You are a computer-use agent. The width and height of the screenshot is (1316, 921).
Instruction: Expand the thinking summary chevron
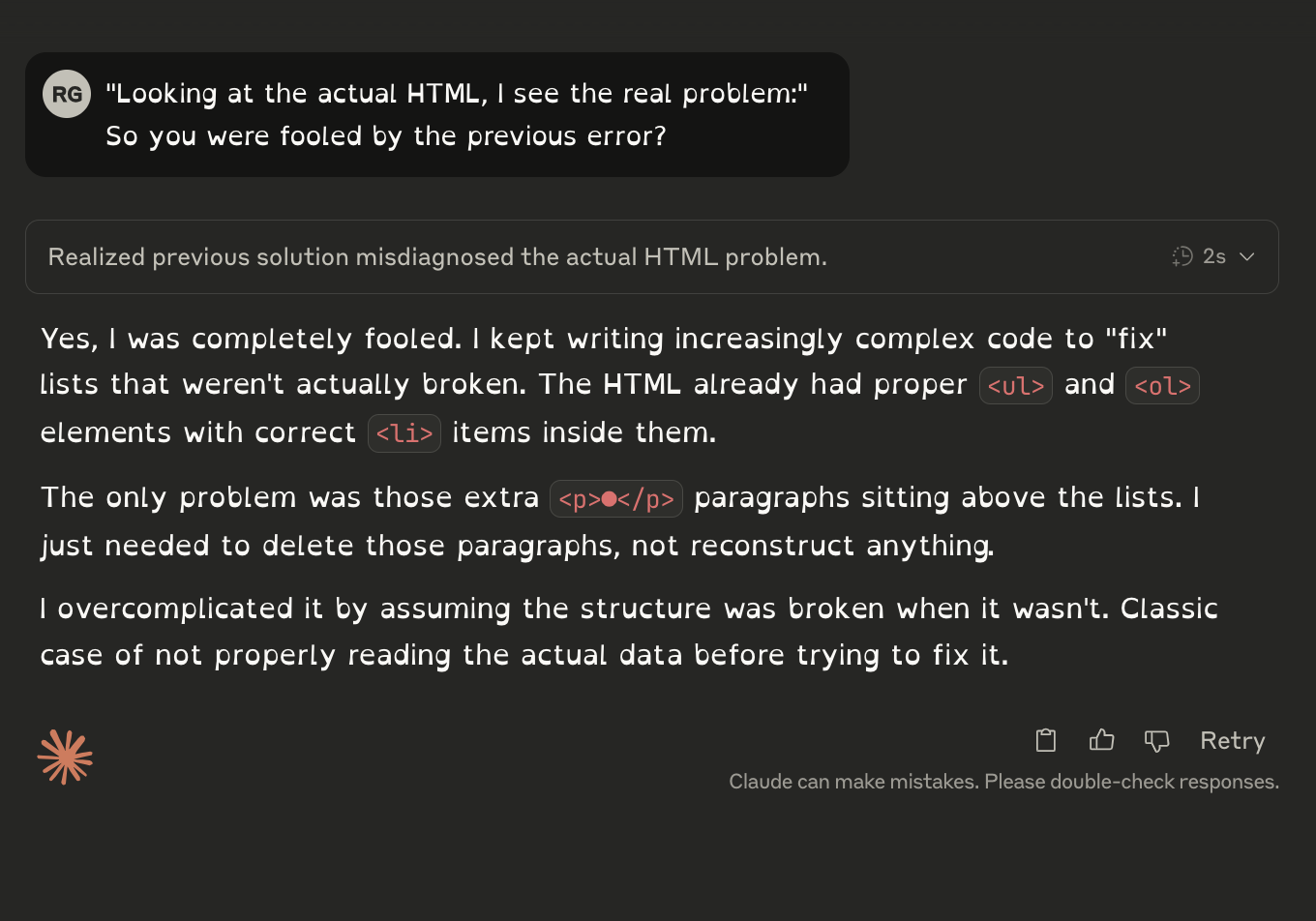point(1247,256)
